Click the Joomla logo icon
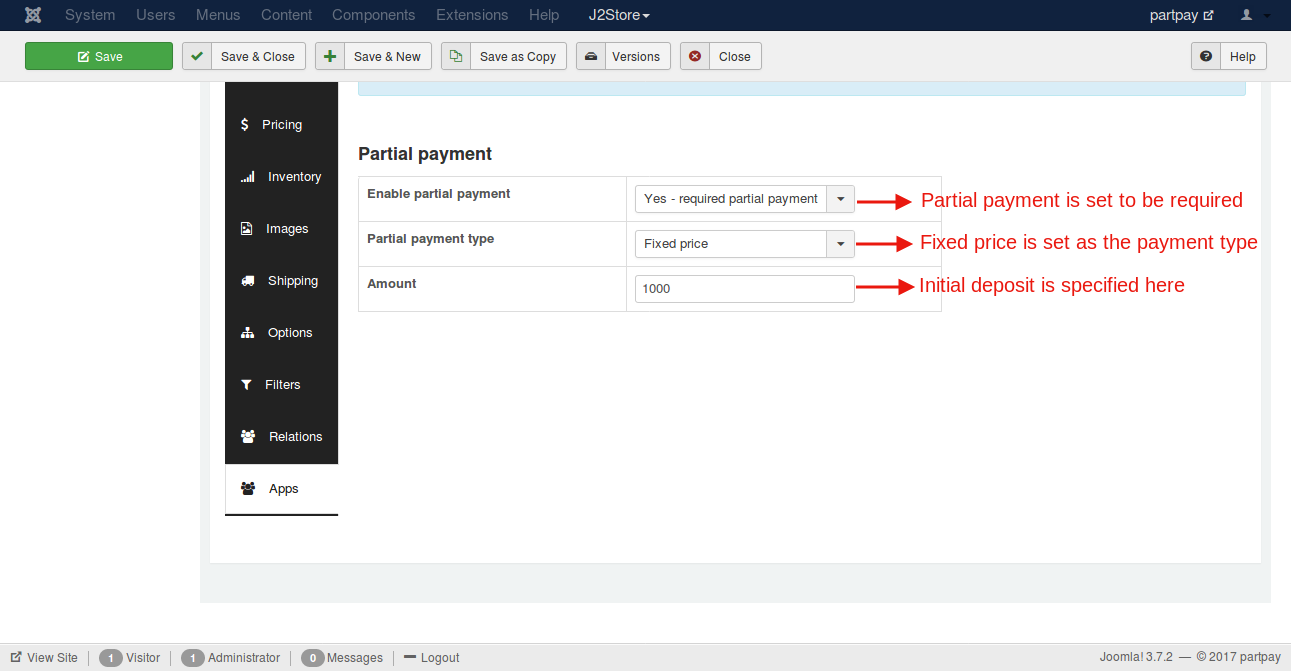 pyautogui.click(x=33, y=15)
